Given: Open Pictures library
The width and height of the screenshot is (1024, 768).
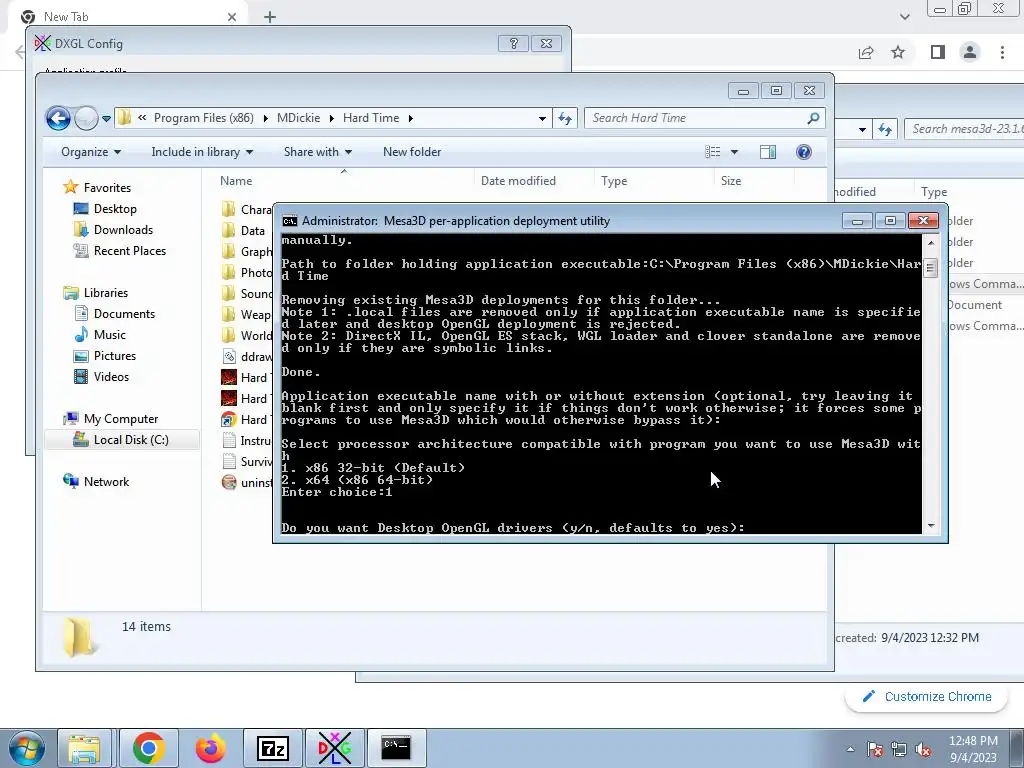Looking at the screenshot, I should click(x=114, y=356).
